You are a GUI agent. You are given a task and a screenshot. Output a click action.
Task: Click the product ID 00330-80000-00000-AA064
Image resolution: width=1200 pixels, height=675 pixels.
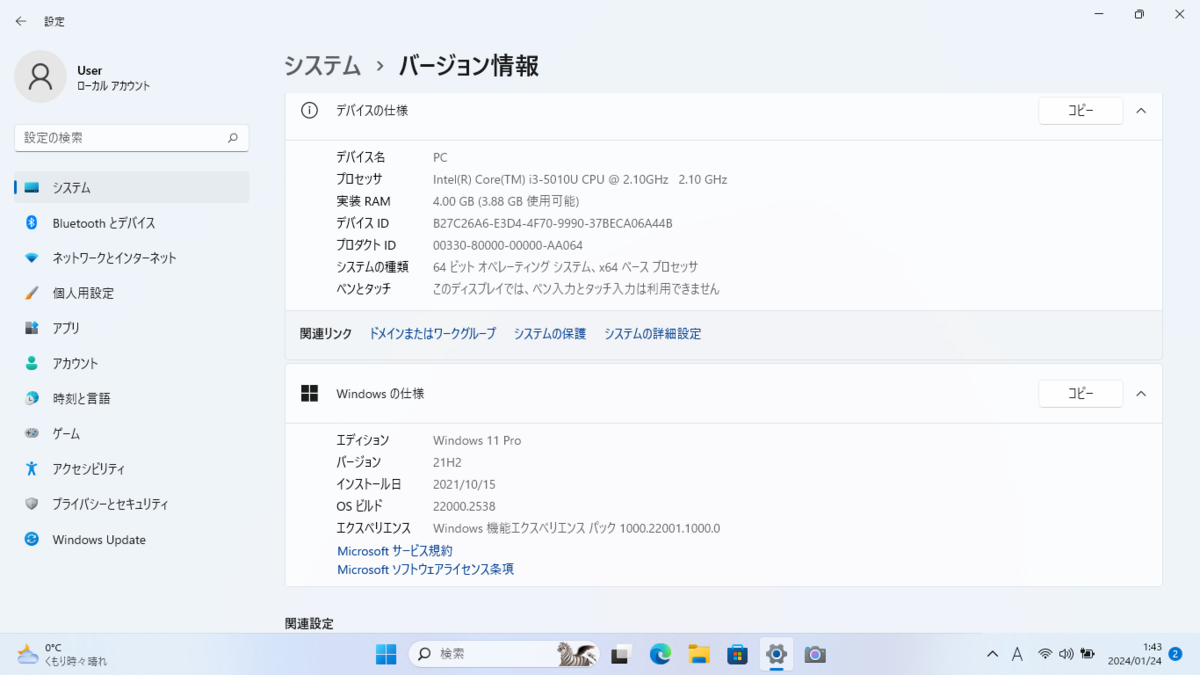[508, 245]
